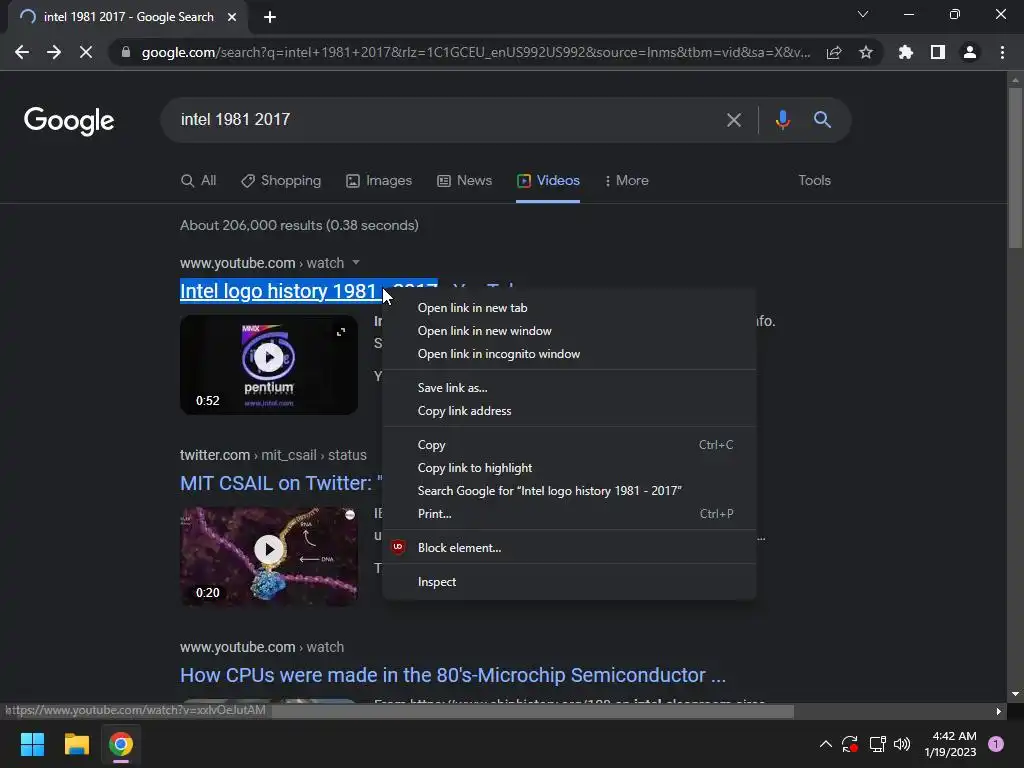The width and height of the screenshot is (1024, 768).
Task: Open Chrome three-dot menu
Action: coord(1002,52)
